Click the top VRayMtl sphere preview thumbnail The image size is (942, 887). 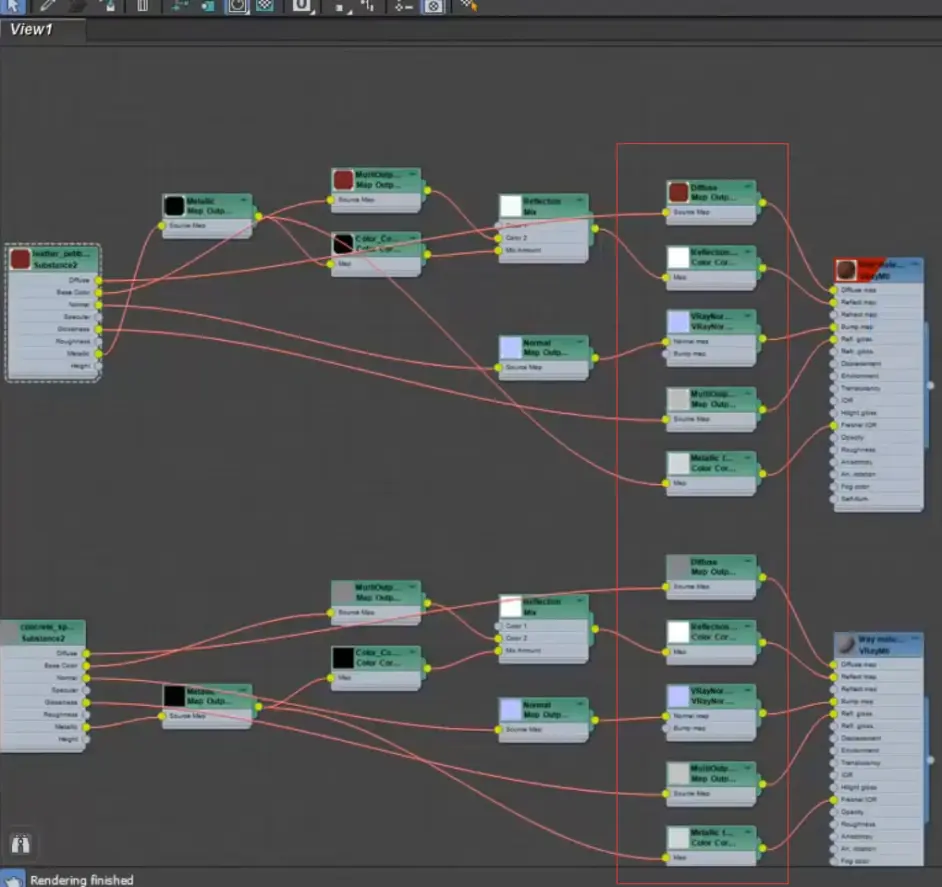click(x=846, y=270)
